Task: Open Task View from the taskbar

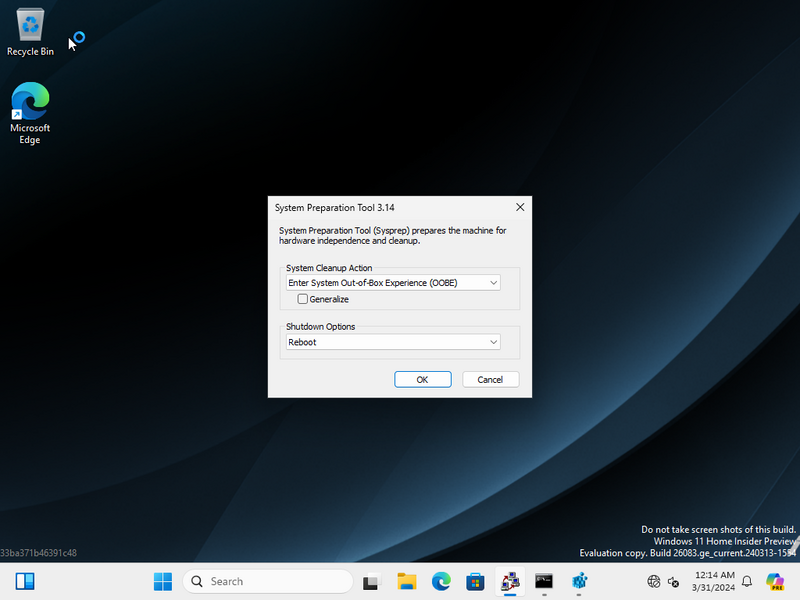Action: (x=372, y=581)
